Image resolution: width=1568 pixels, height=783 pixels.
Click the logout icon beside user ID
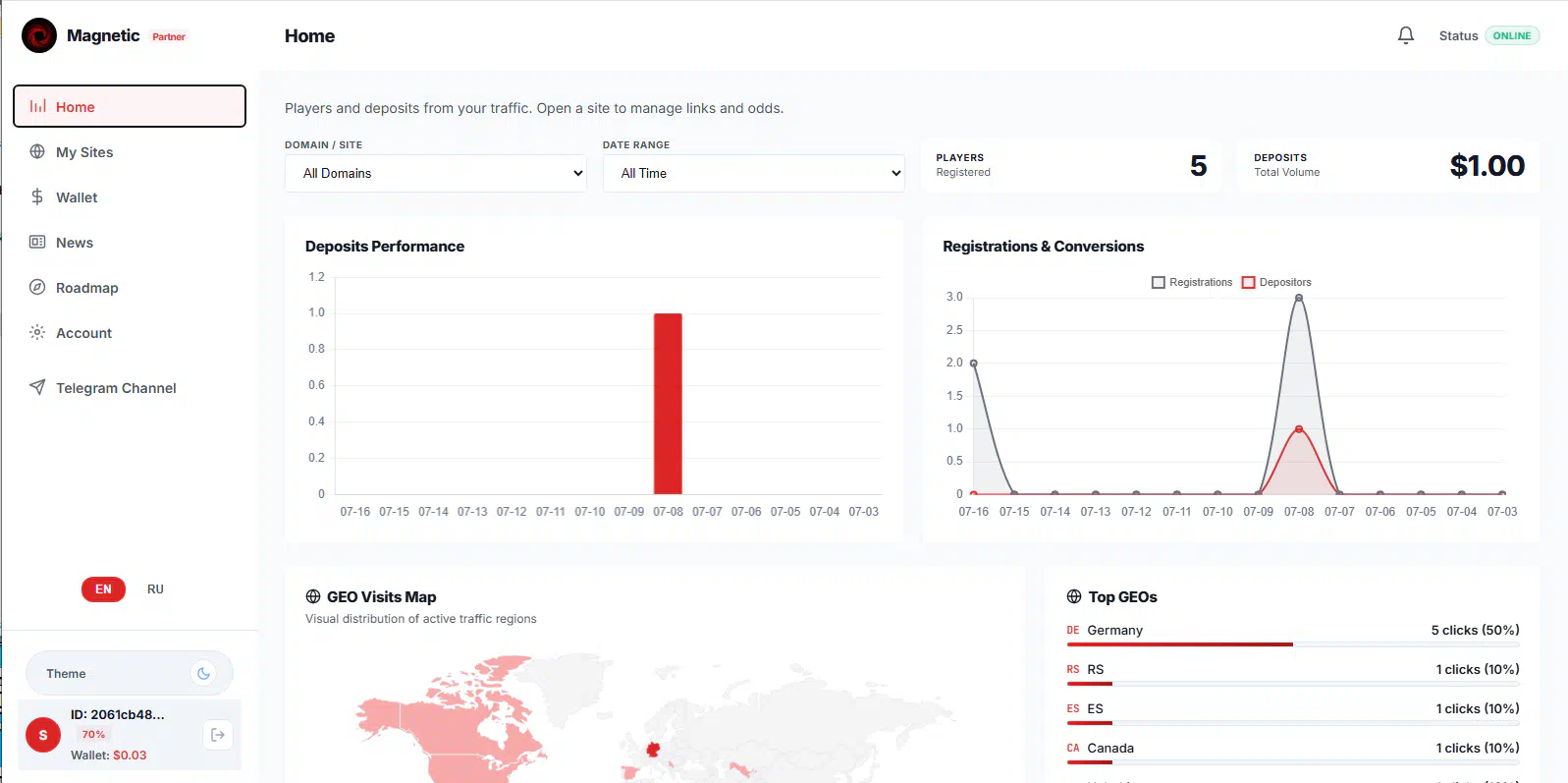tap(218, 735)
